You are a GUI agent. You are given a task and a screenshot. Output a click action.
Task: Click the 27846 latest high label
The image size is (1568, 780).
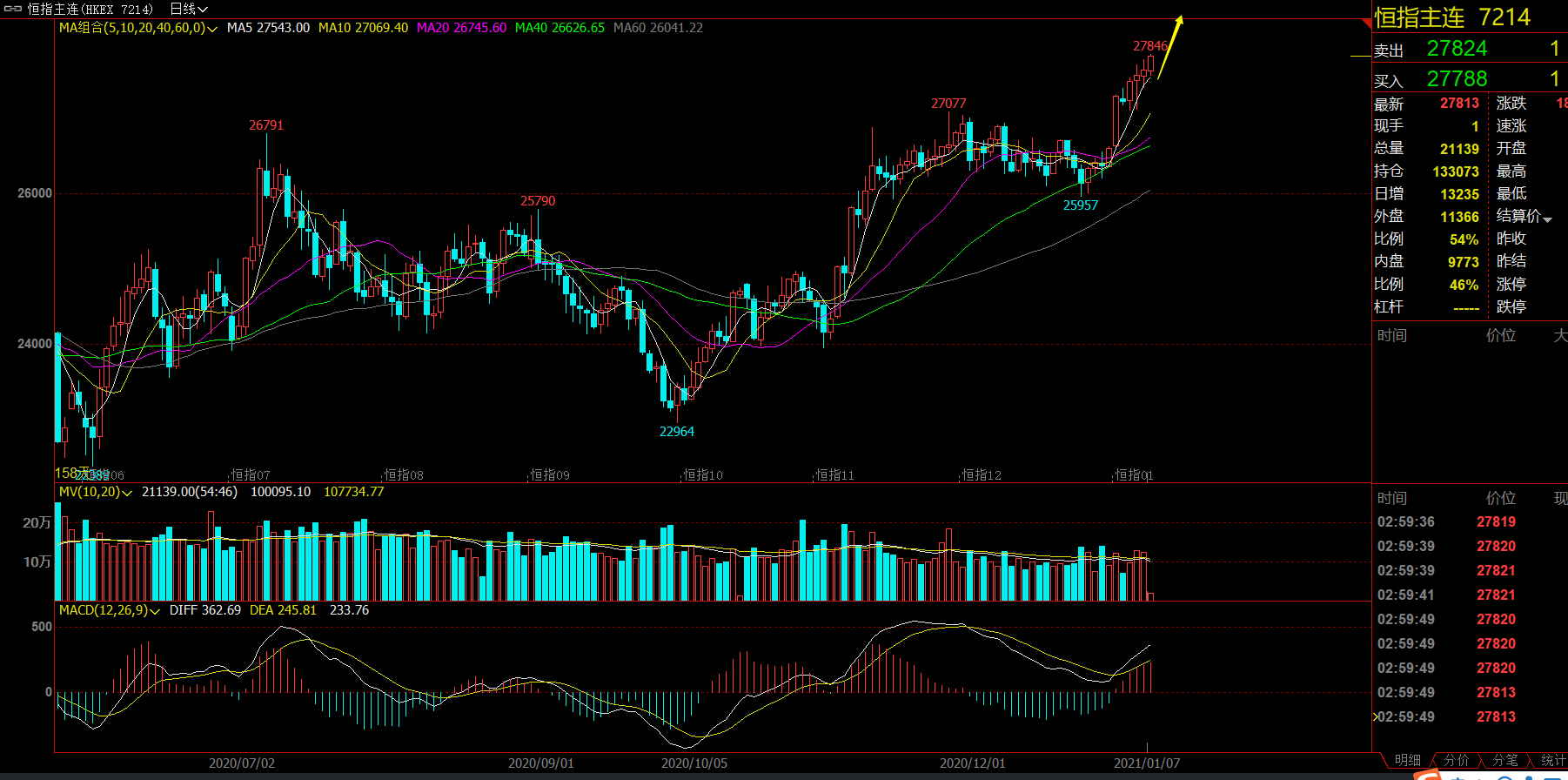1150,46
